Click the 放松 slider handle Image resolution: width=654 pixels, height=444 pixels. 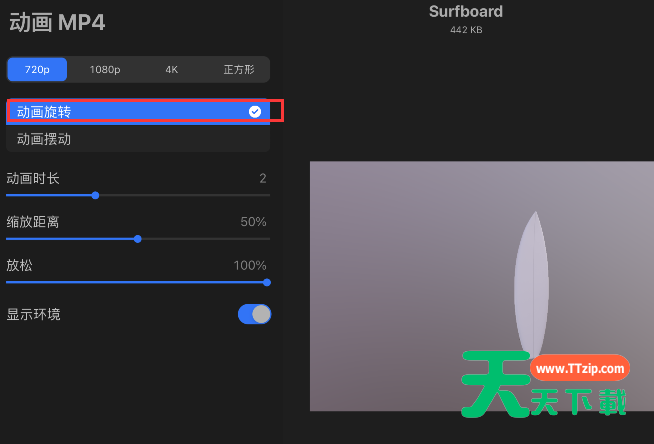267,282
